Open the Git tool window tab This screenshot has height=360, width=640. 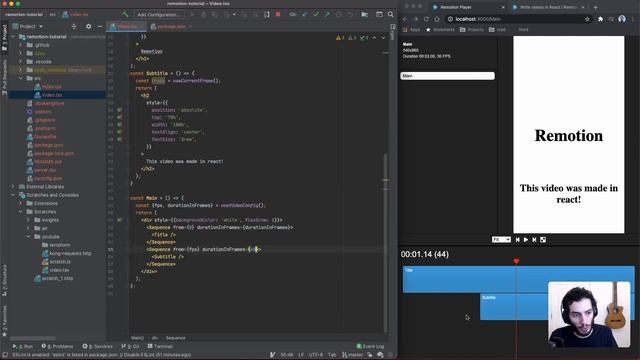[130, 346]
